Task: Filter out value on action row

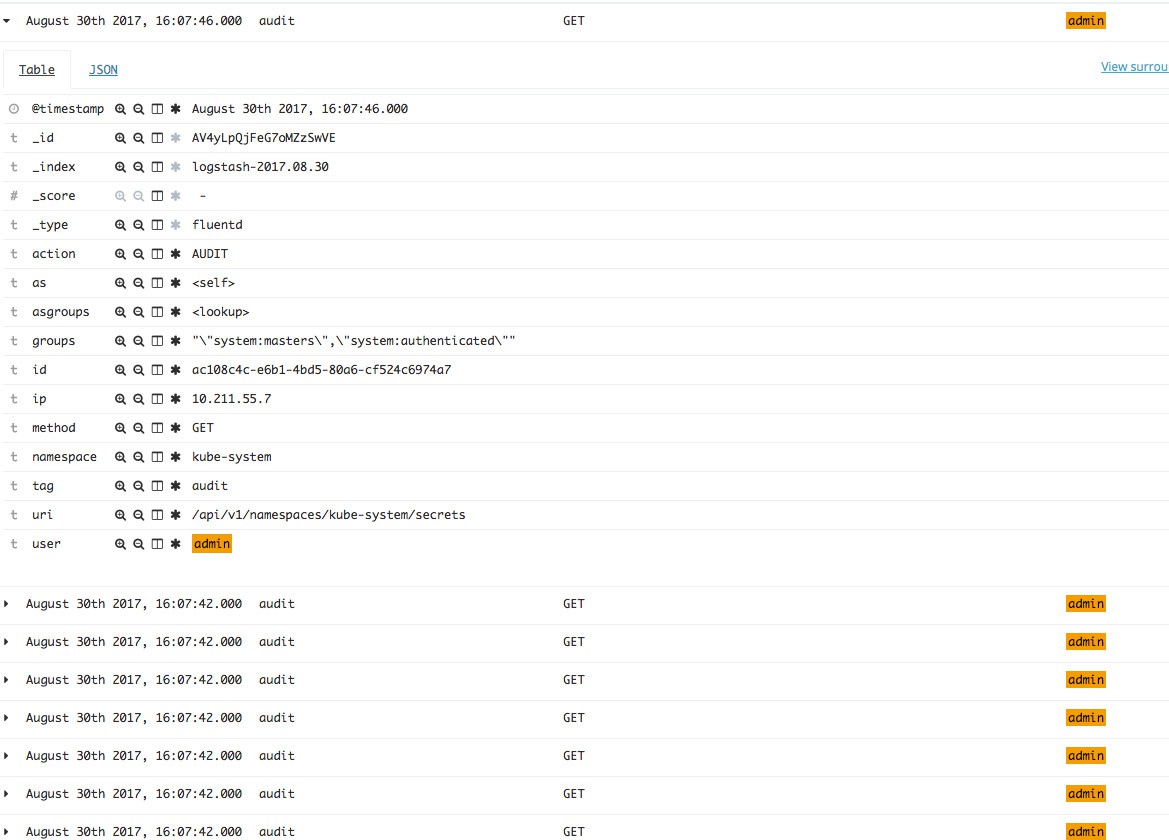Action: coord(139,254)
